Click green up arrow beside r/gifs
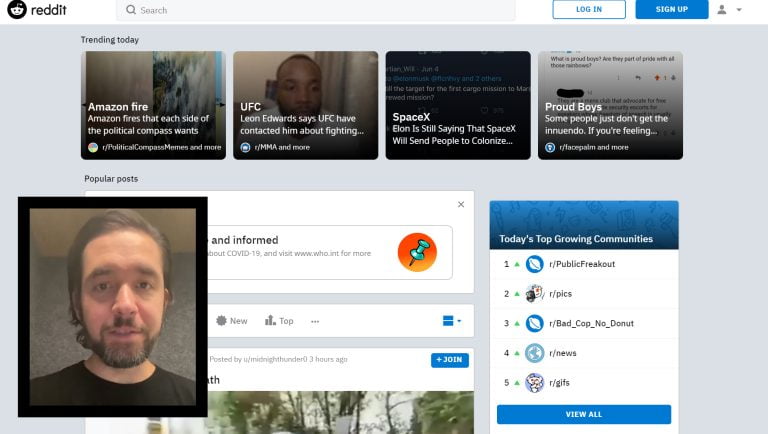Image resolution: width=768 pixels, height=434 pixels. click(x=517, y=383)
